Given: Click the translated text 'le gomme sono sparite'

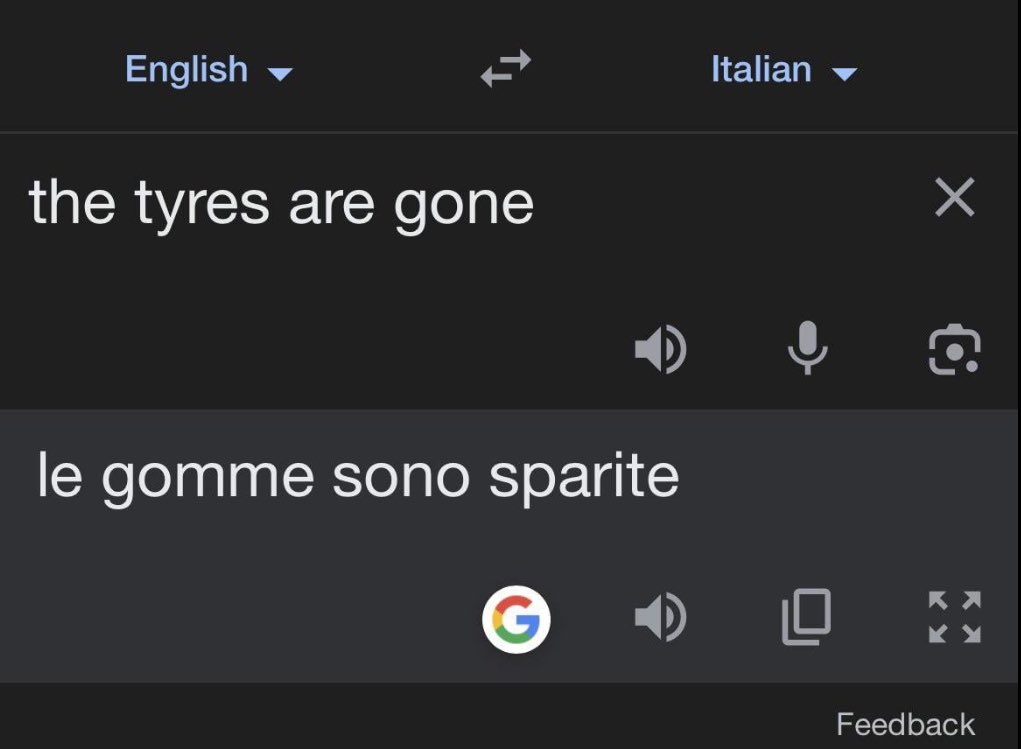Looking at the screenshot, I should click(x=358, y=477).
